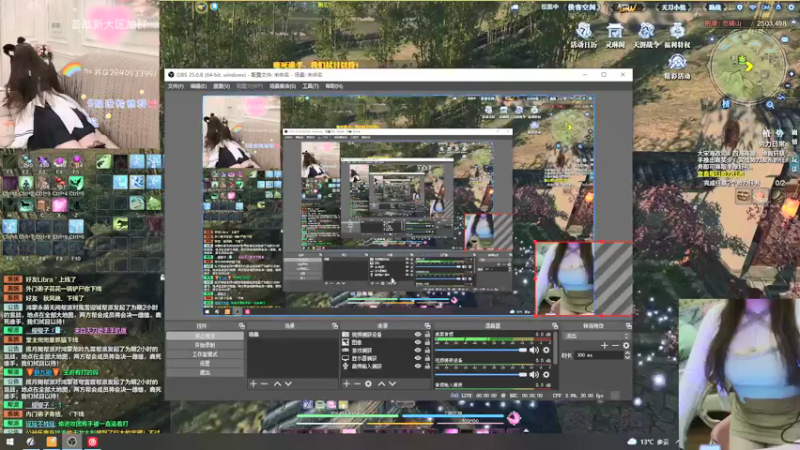800x450 pixels.
Task: Open the 查看(V) menu in OBS
Action: coord(221,86)
